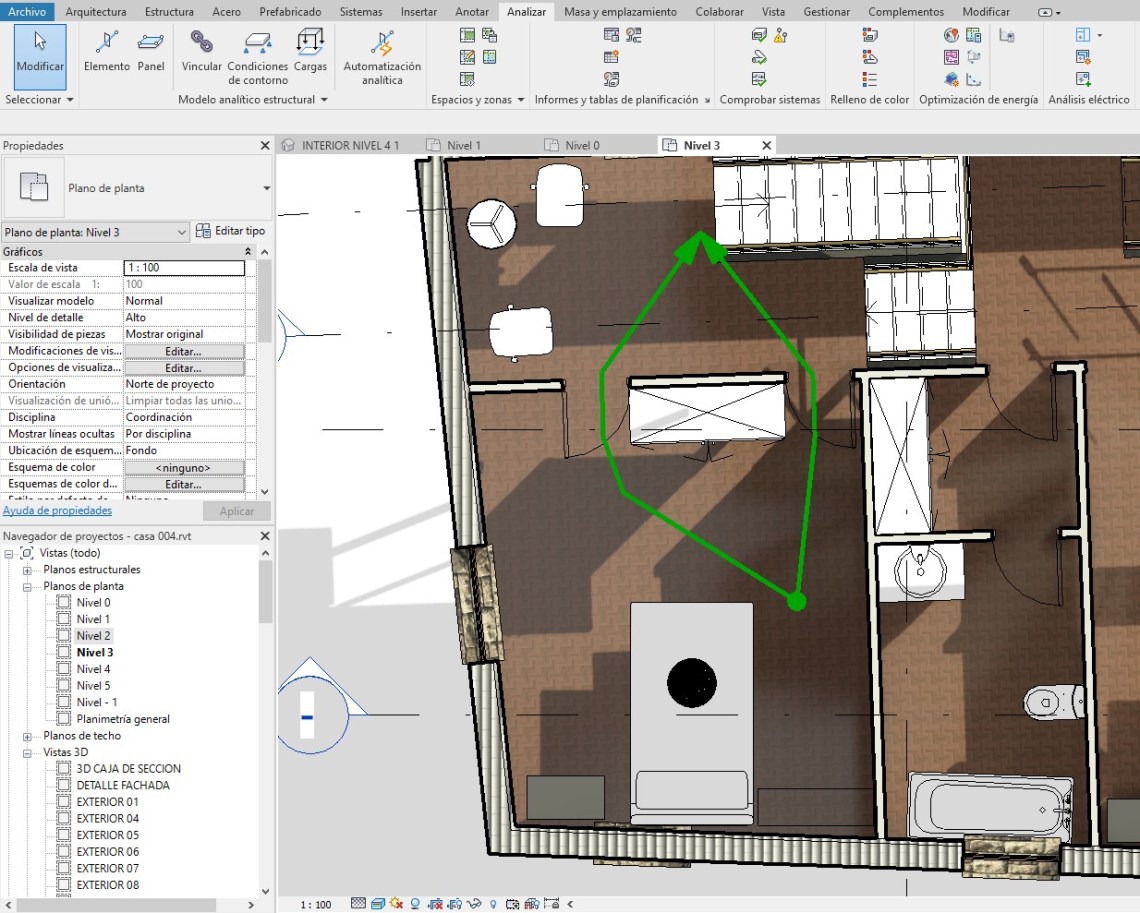
Task: Click the Panel analytical tool
Action: [x=151, y=50]
